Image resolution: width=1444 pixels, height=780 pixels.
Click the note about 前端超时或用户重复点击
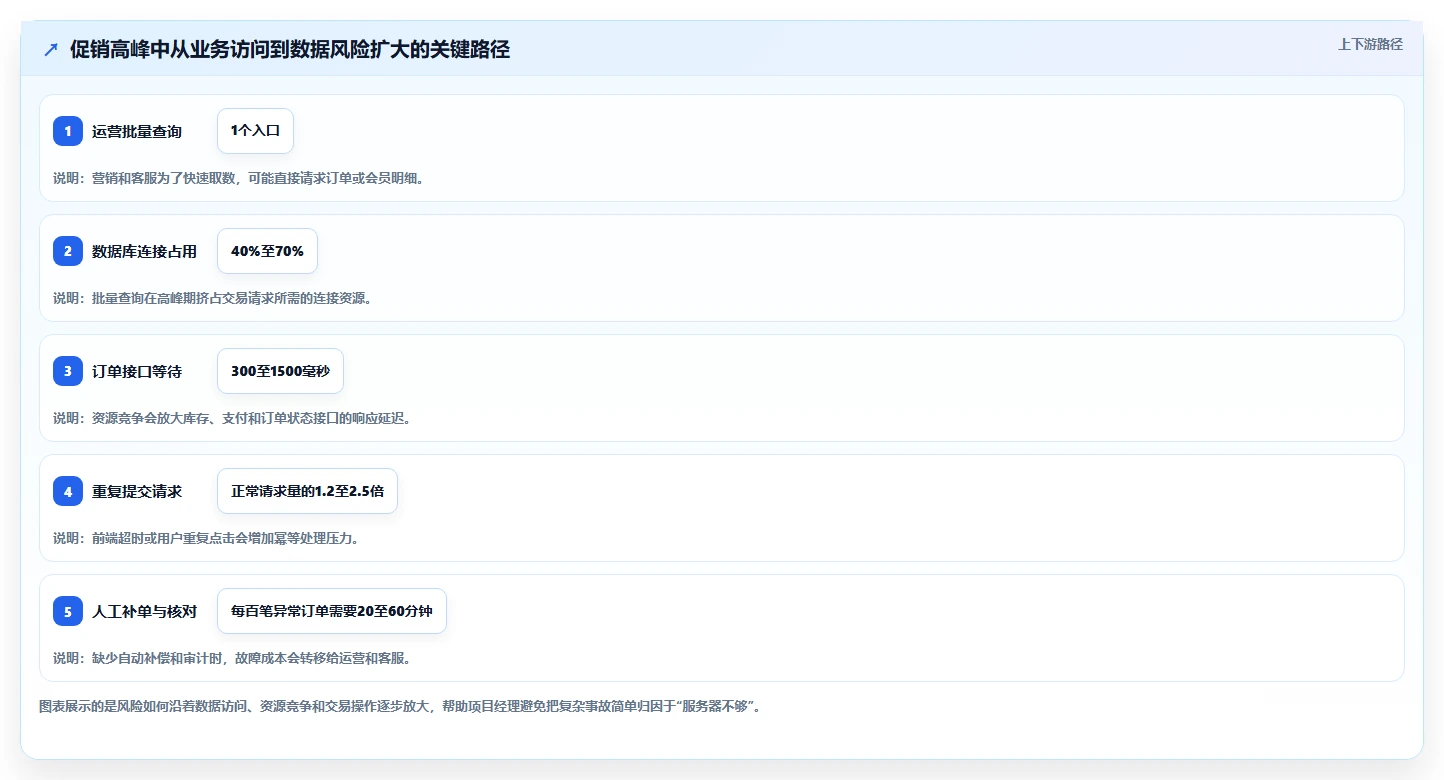coord(206,538)
